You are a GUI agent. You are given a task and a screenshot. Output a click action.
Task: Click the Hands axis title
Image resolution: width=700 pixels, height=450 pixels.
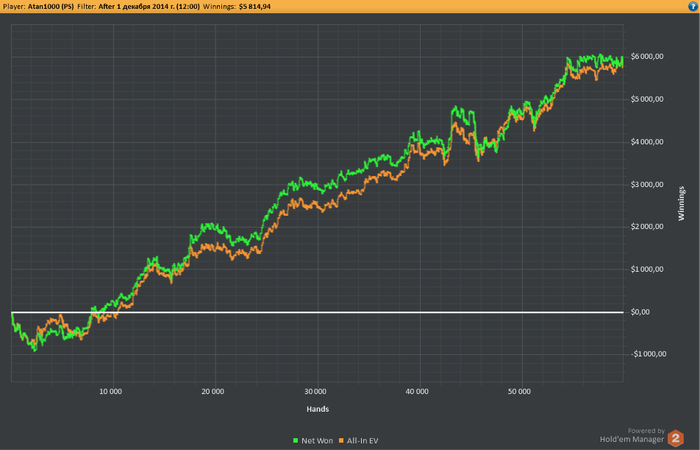[x=317, y=409]
